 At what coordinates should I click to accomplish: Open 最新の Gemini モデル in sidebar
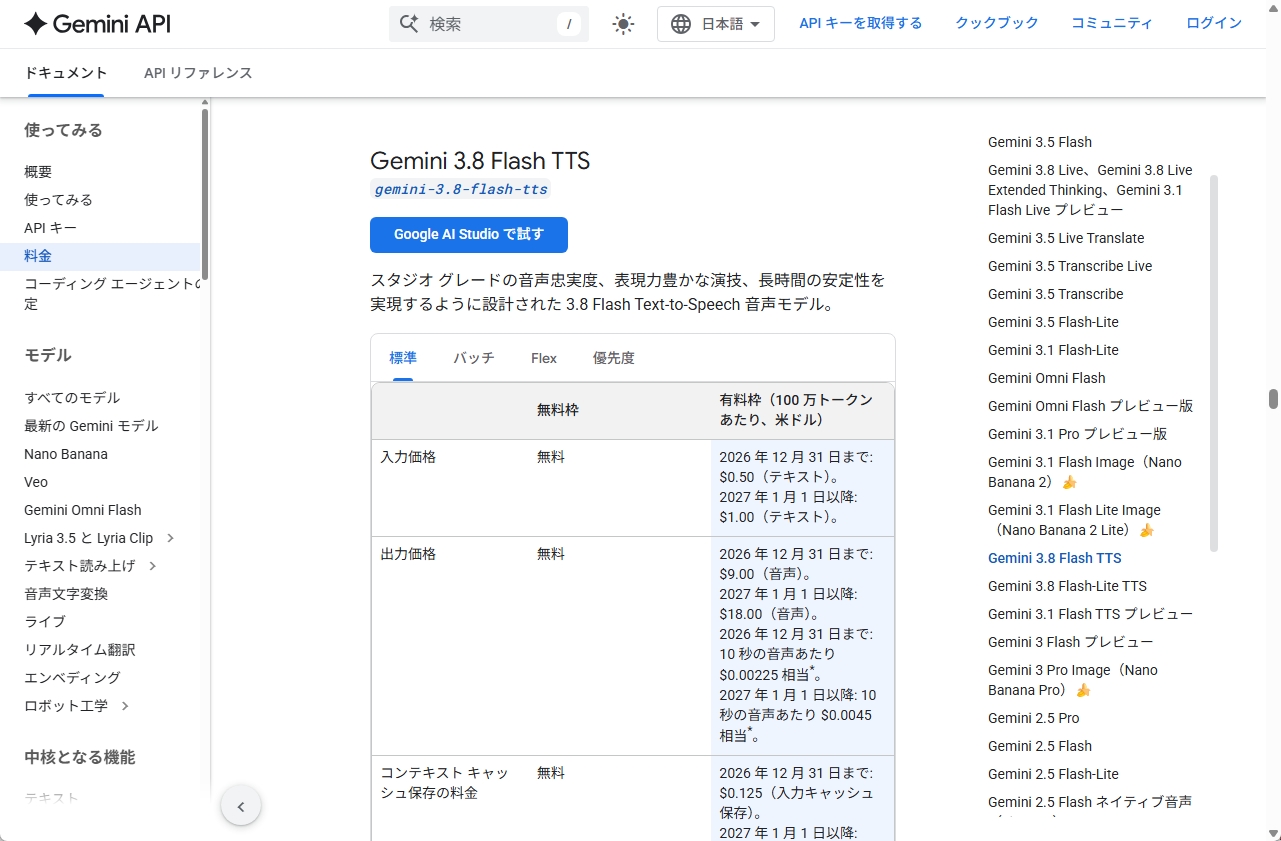pyautogui.click(x=91, y=426)
